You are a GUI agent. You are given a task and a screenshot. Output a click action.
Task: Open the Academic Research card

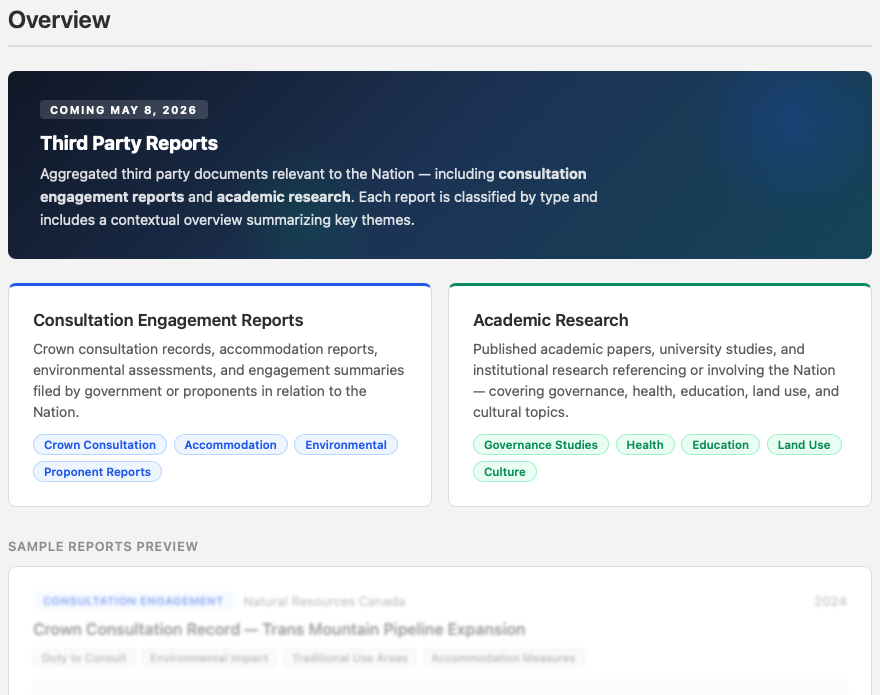coord(660,395)
